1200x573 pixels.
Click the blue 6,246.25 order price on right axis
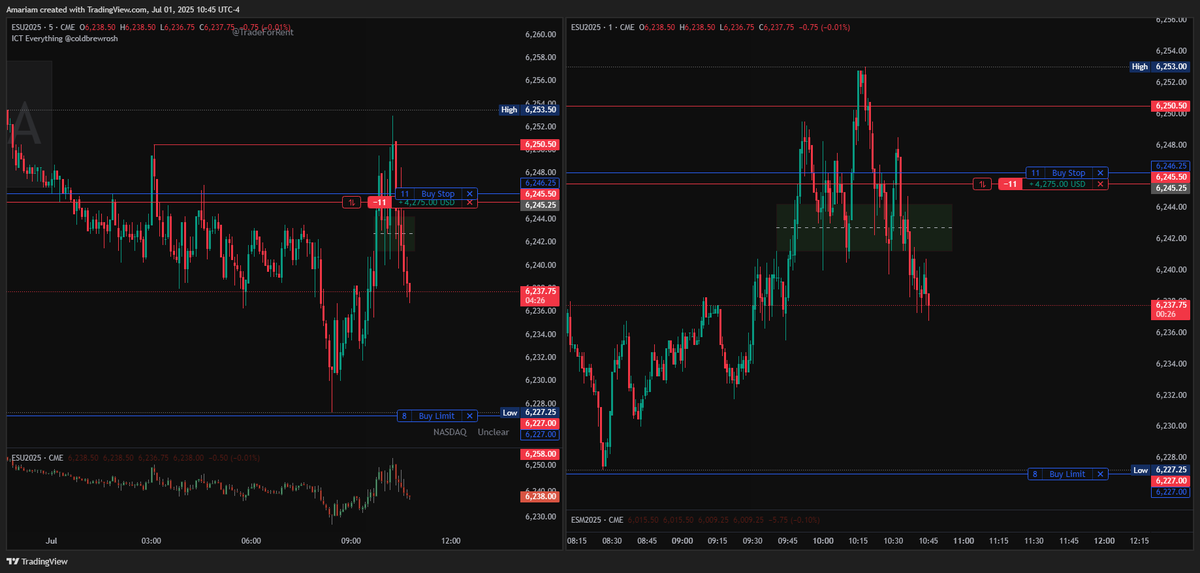point(1171,165)
